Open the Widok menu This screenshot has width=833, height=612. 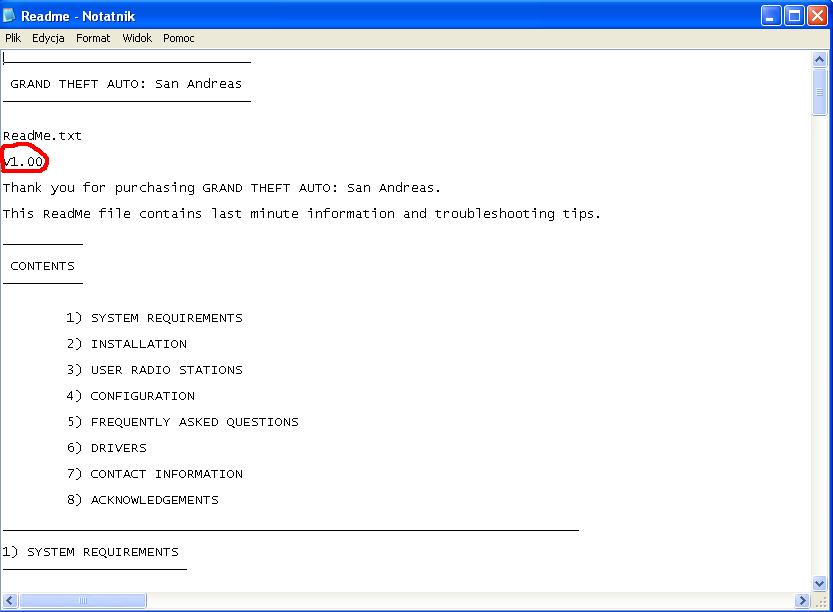tap(137, 38)
